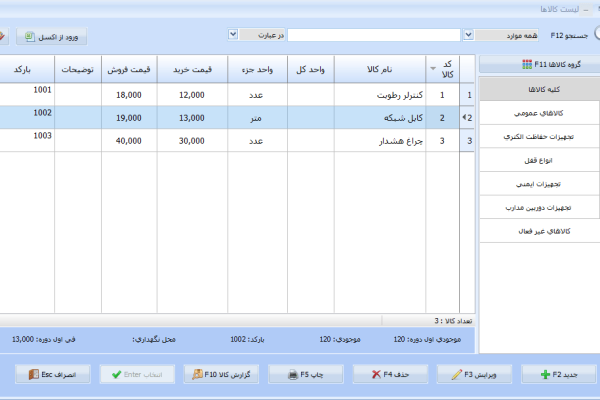
Task: Click the printer icon for چاپ F5
Action: coord(293,374)
